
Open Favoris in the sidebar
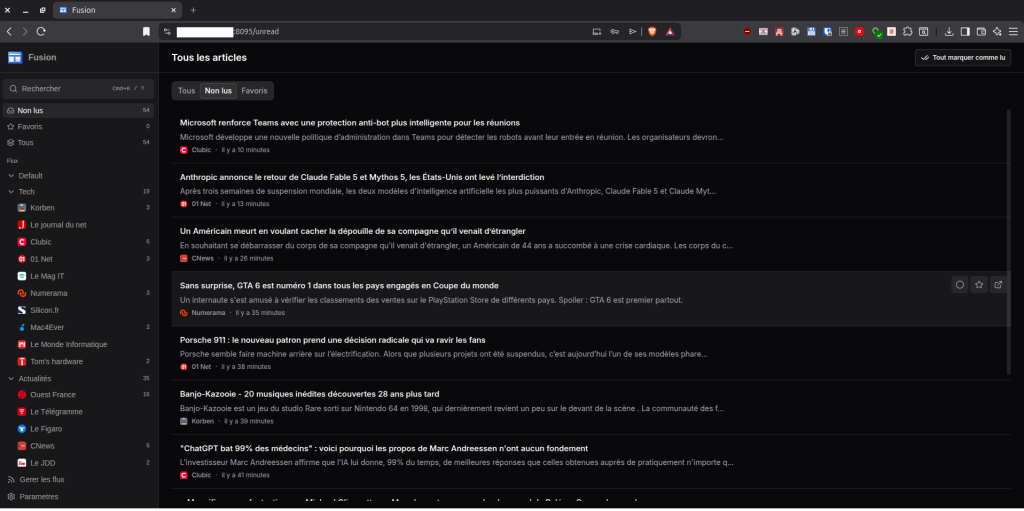[x=78, y=127]
